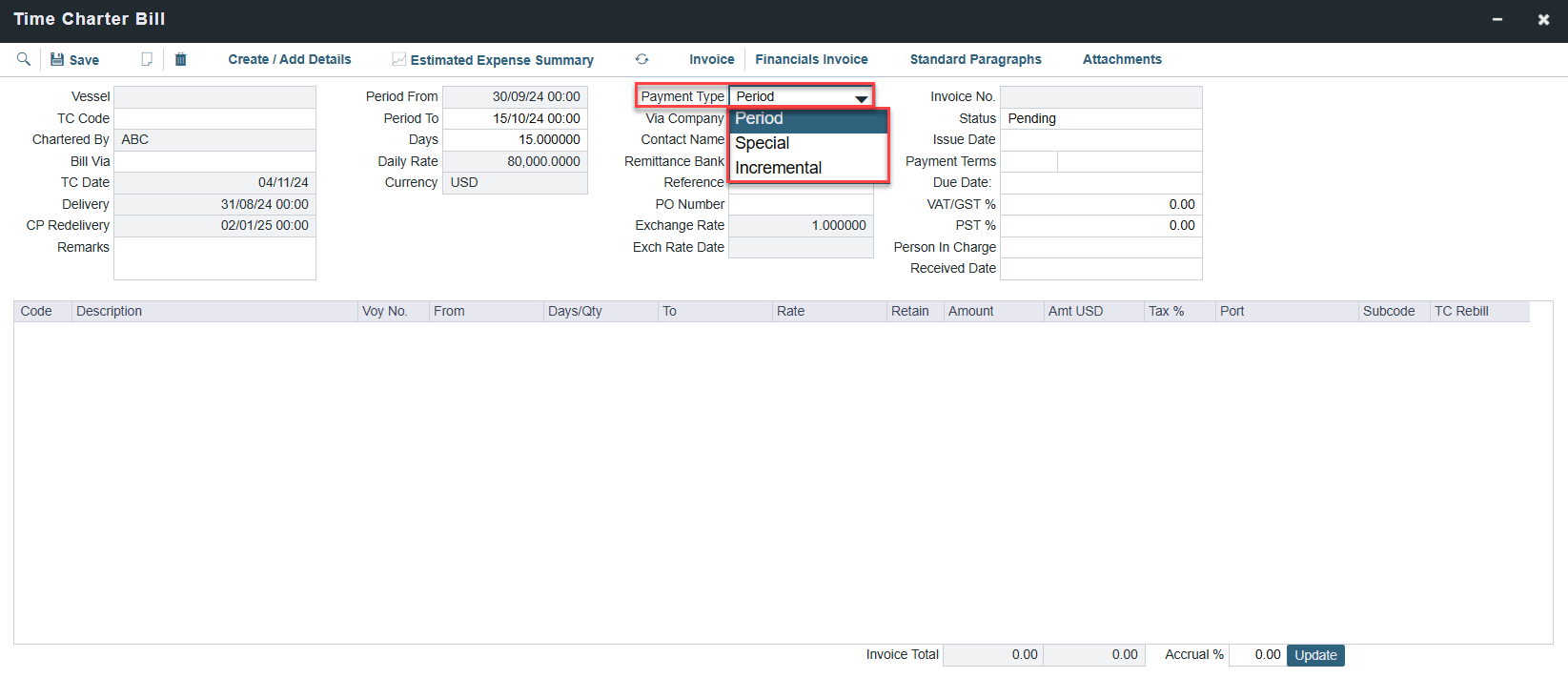
Task: Click the Save floppy disk icon
Action: point(57,59)
